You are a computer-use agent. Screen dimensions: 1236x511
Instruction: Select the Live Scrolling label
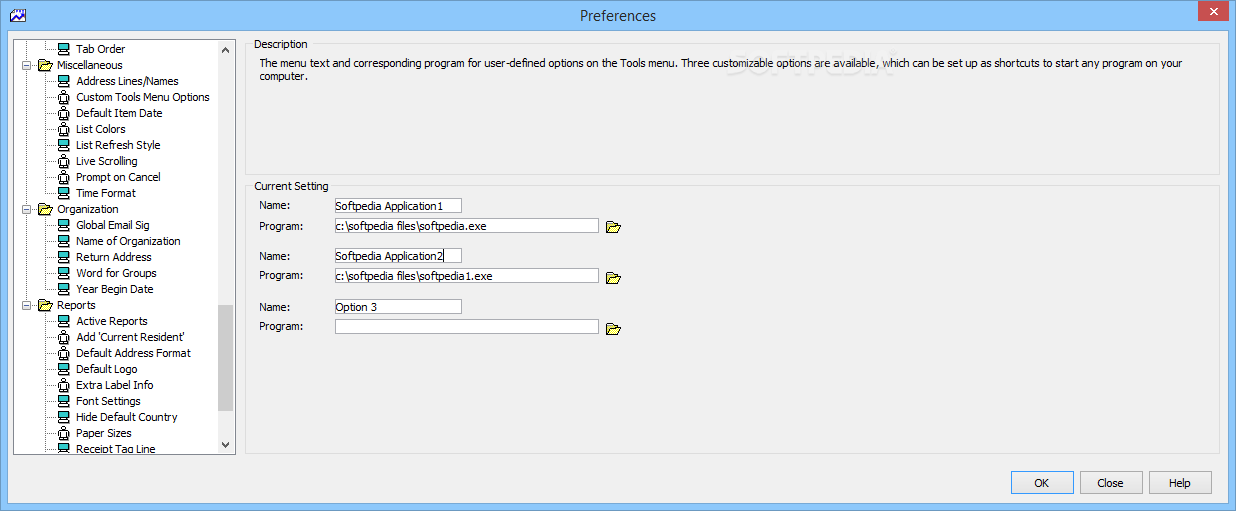point(107,161)
